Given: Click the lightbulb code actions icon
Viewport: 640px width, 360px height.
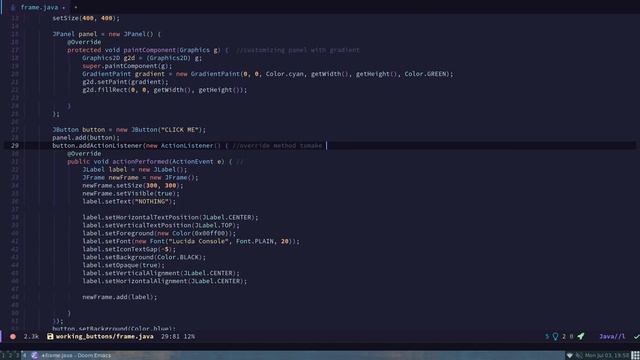Looking at the screenshot, I should coord(555,336).
